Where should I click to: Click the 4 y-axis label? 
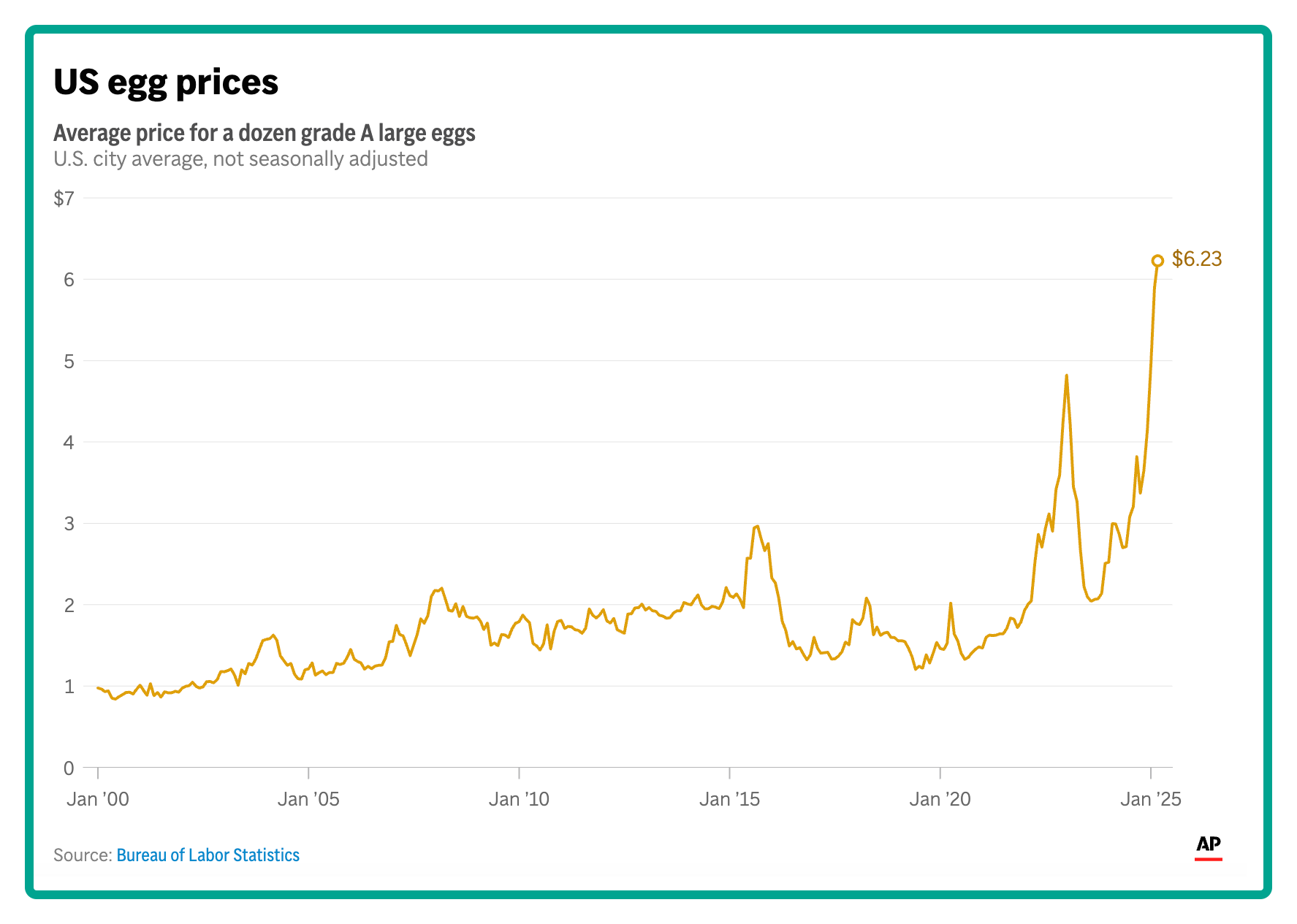pos(69,442)
